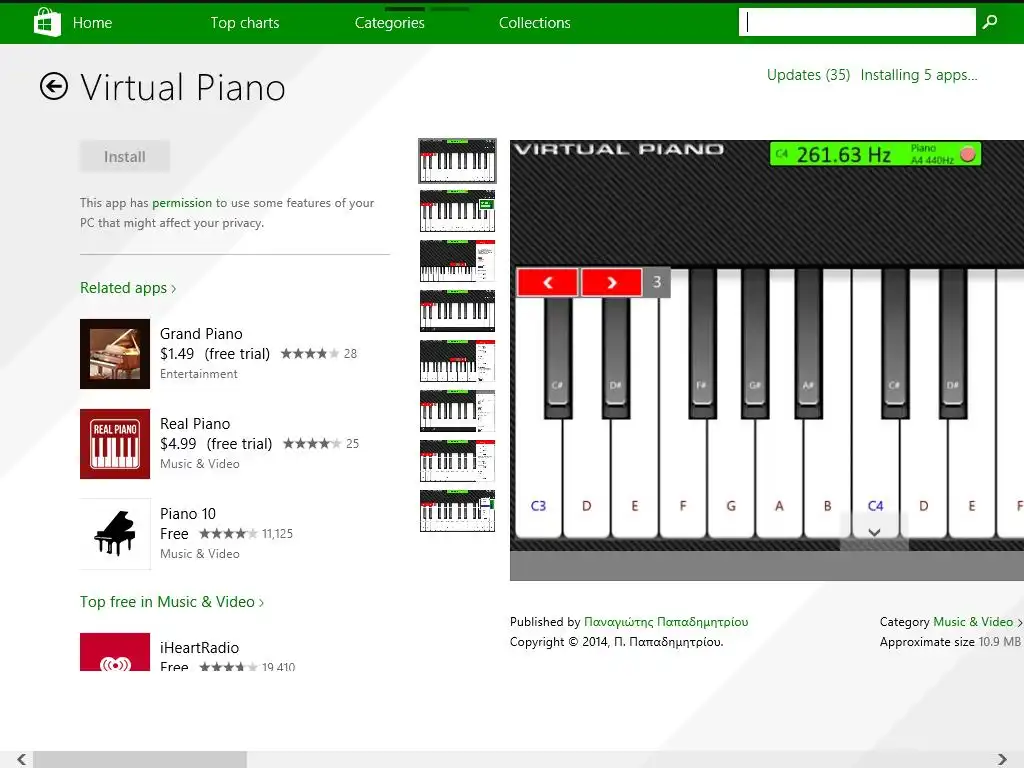The height and width of the screenshot is (768, 1024).
Task: Click Real Piano $4.99 price
Action: tap(178, 444)
